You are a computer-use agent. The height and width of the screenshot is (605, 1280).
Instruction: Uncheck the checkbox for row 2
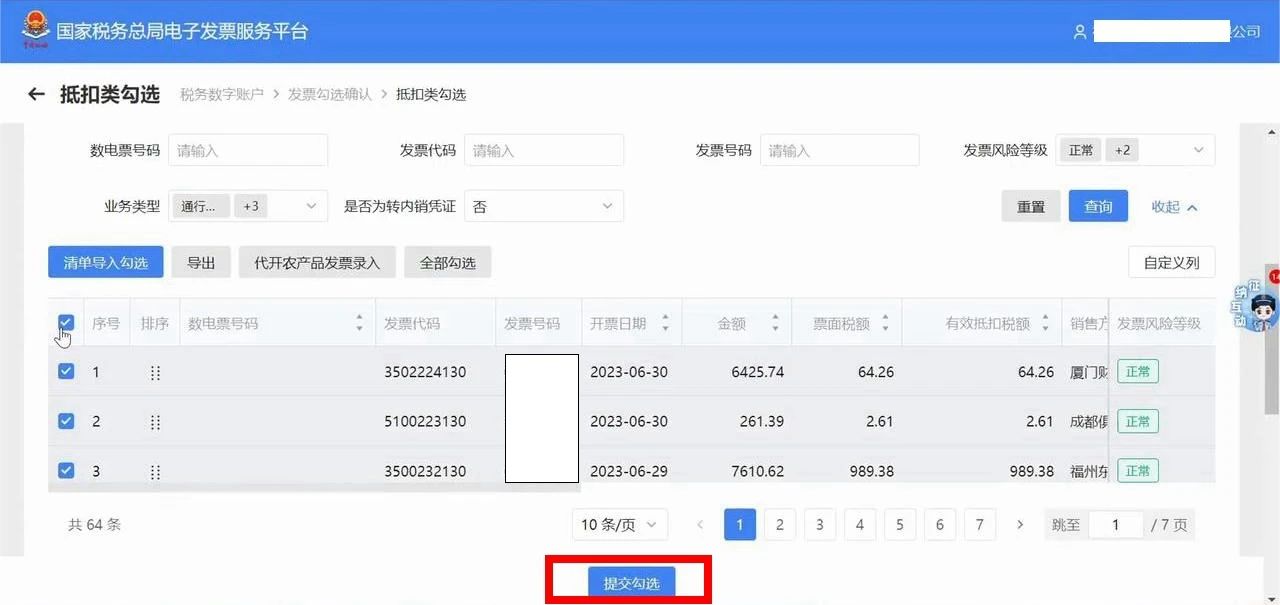(x=66, y=421)
